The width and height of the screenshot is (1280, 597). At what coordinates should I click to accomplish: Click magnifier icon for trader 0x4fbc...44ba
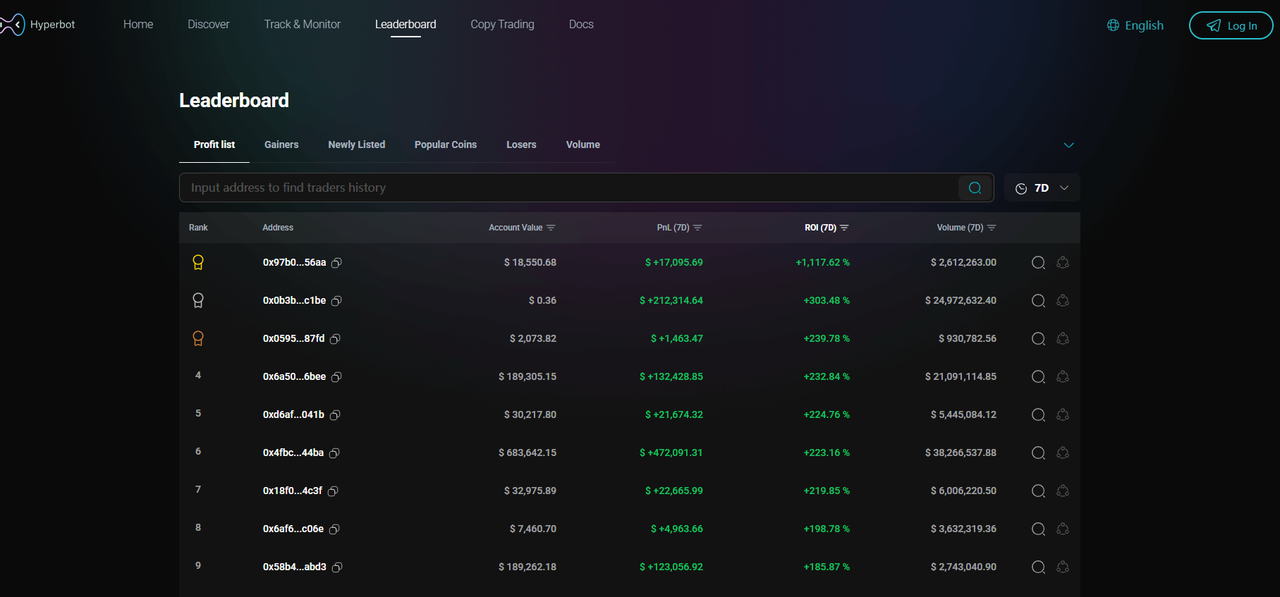point(1038,453)
